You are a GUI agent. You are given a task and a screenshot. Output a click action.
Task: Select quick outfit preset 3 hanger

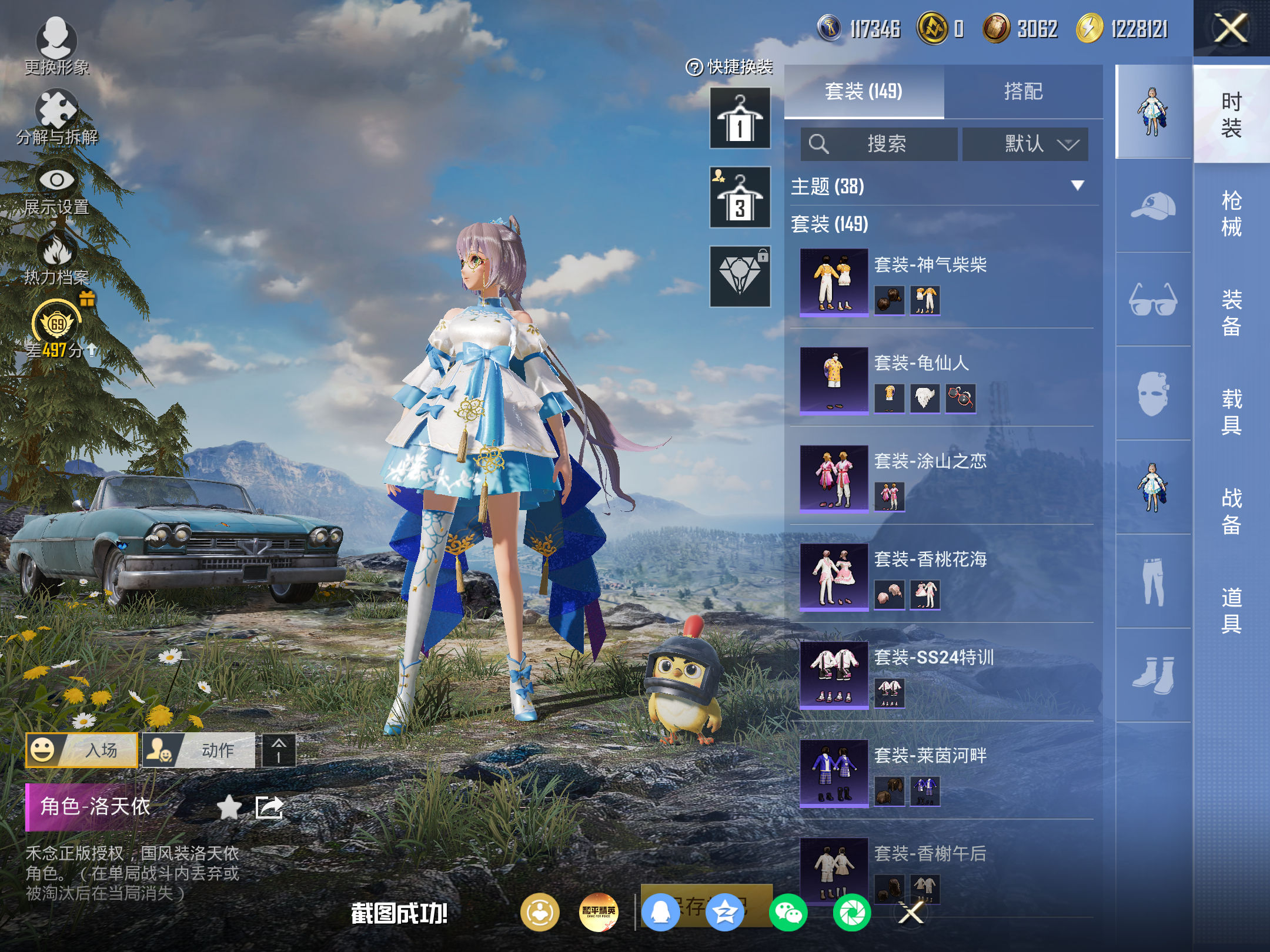740,197
